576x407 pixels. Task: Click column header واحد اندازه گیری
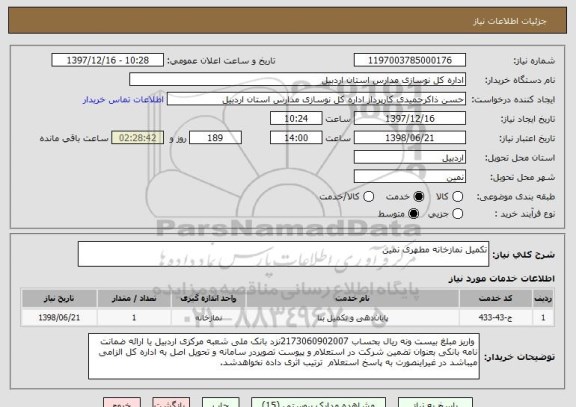(x=208, y=298)
